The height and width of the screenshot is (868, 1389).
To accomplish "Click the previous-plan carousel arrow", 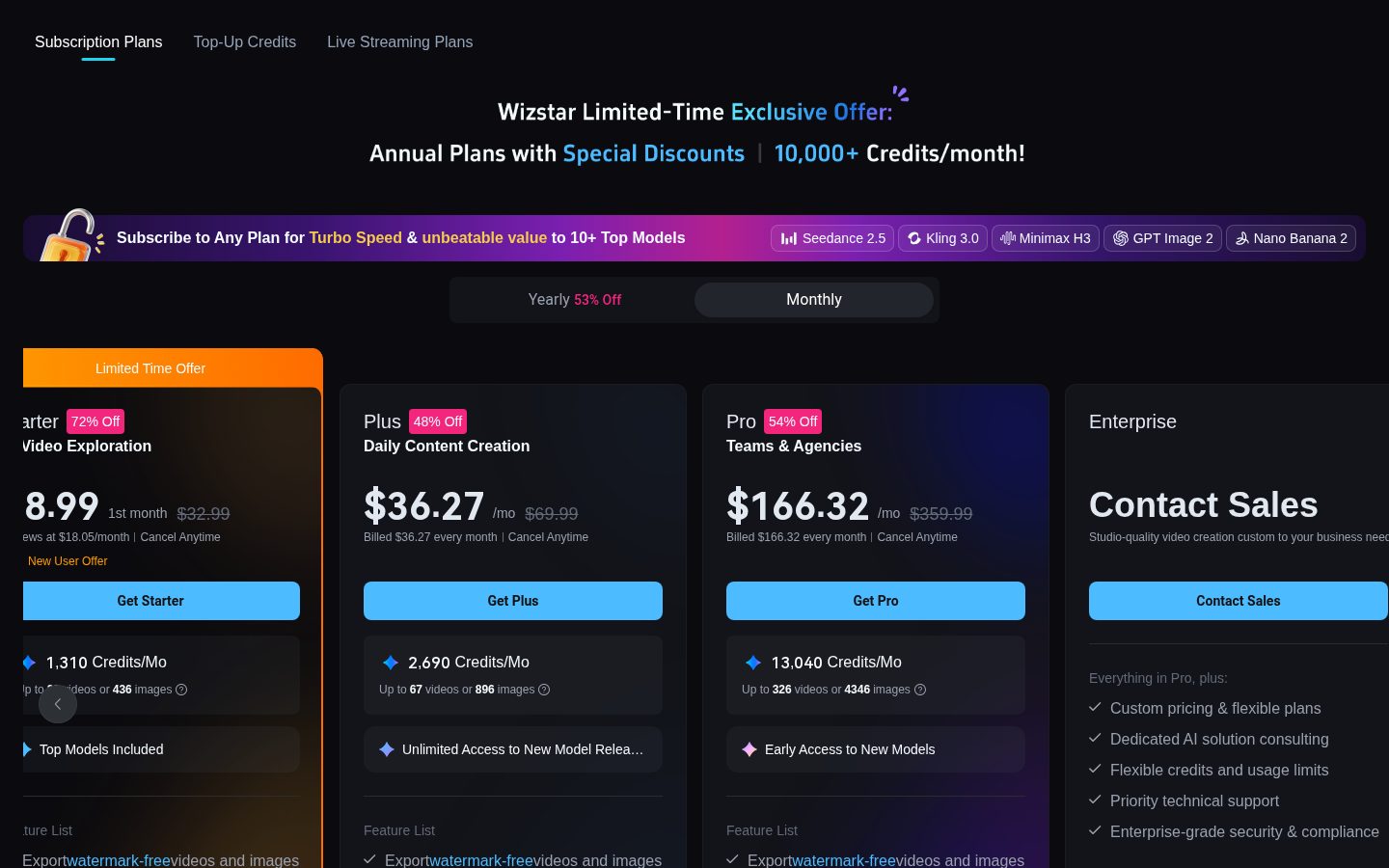I will coord(58,704).
